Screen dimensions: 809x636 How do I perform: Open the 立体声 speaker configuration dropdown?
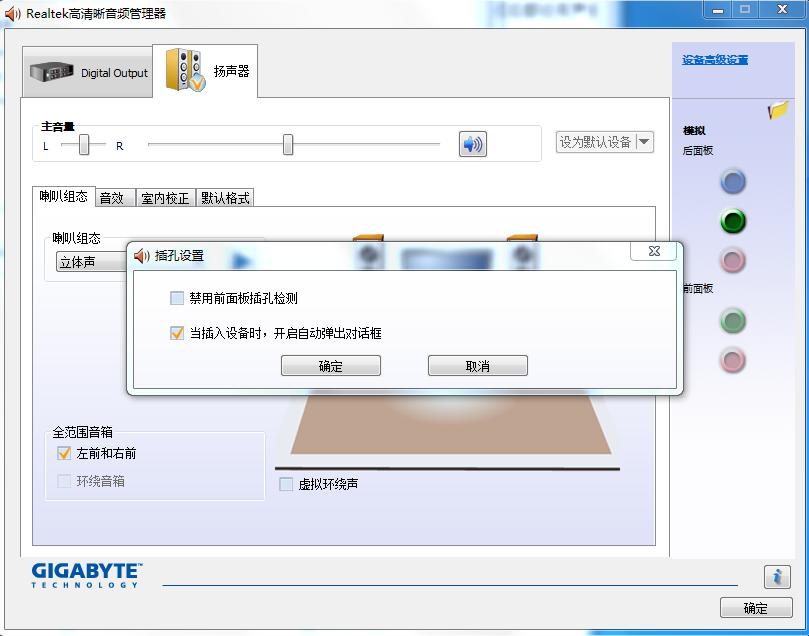tap(90, 261)
